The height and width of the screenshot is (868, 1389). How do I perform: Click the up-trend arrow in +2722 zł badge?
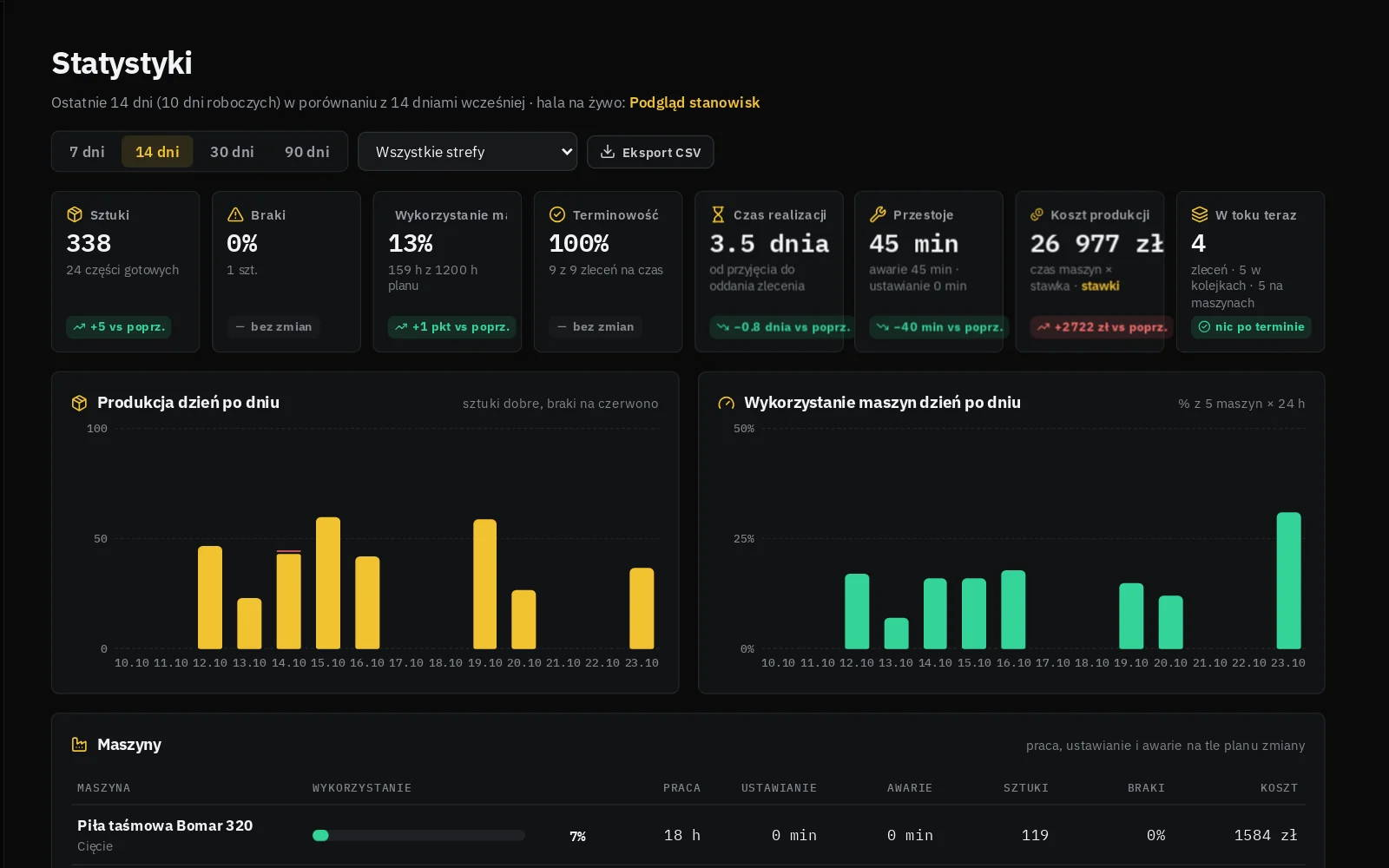(1043, 327)
